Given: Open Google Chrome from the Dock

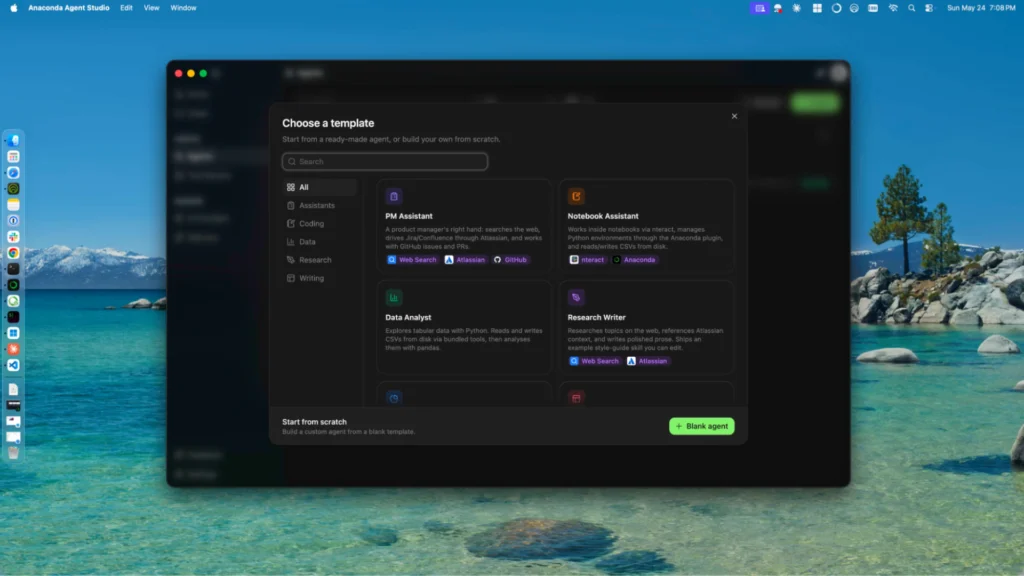Looking at the screenshot, I should [13, 253].
